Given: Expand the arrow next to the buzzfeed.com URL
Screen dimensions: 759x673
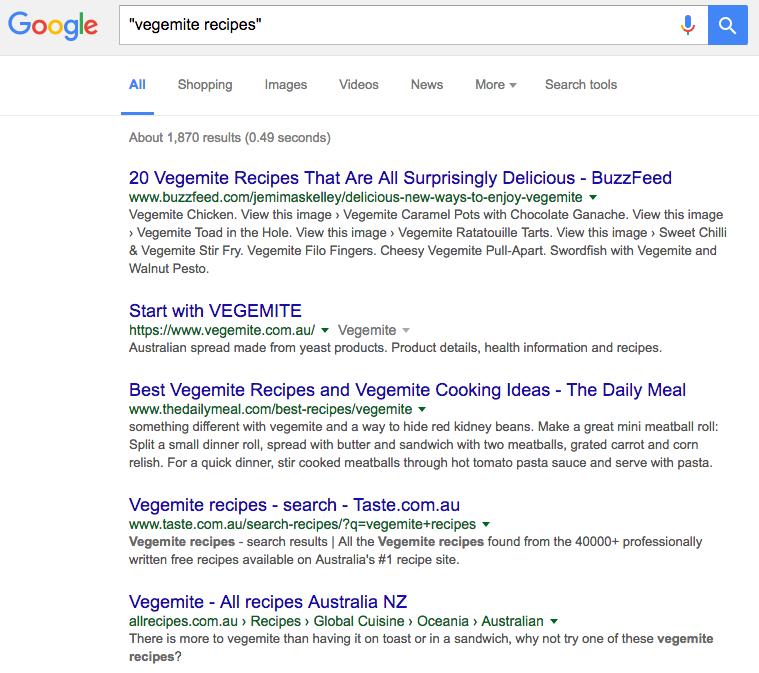Looking at the screenshot, I should coord(593,198).
